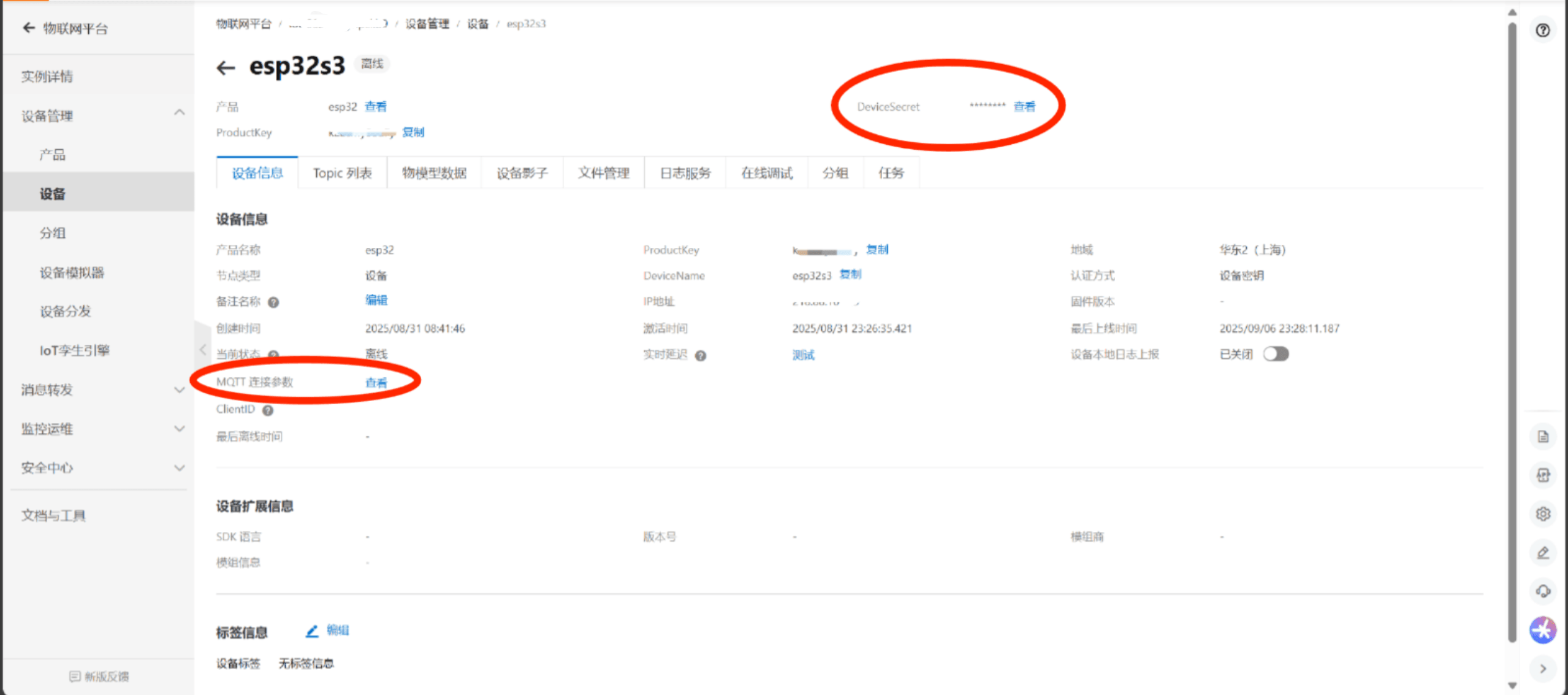The image size is (1568, 695).
Task: Open help question mark icon top right
Action: point(1542,30)
